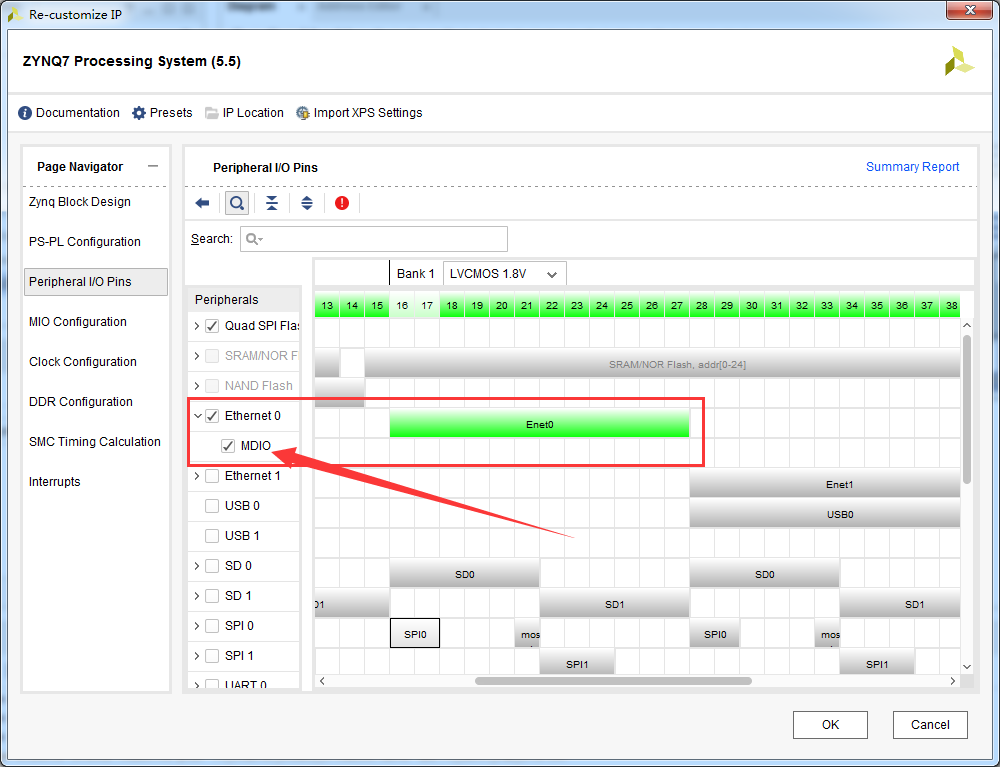Enable the USB 1 checkbox
1000x767 pixels.
(212, 536)
